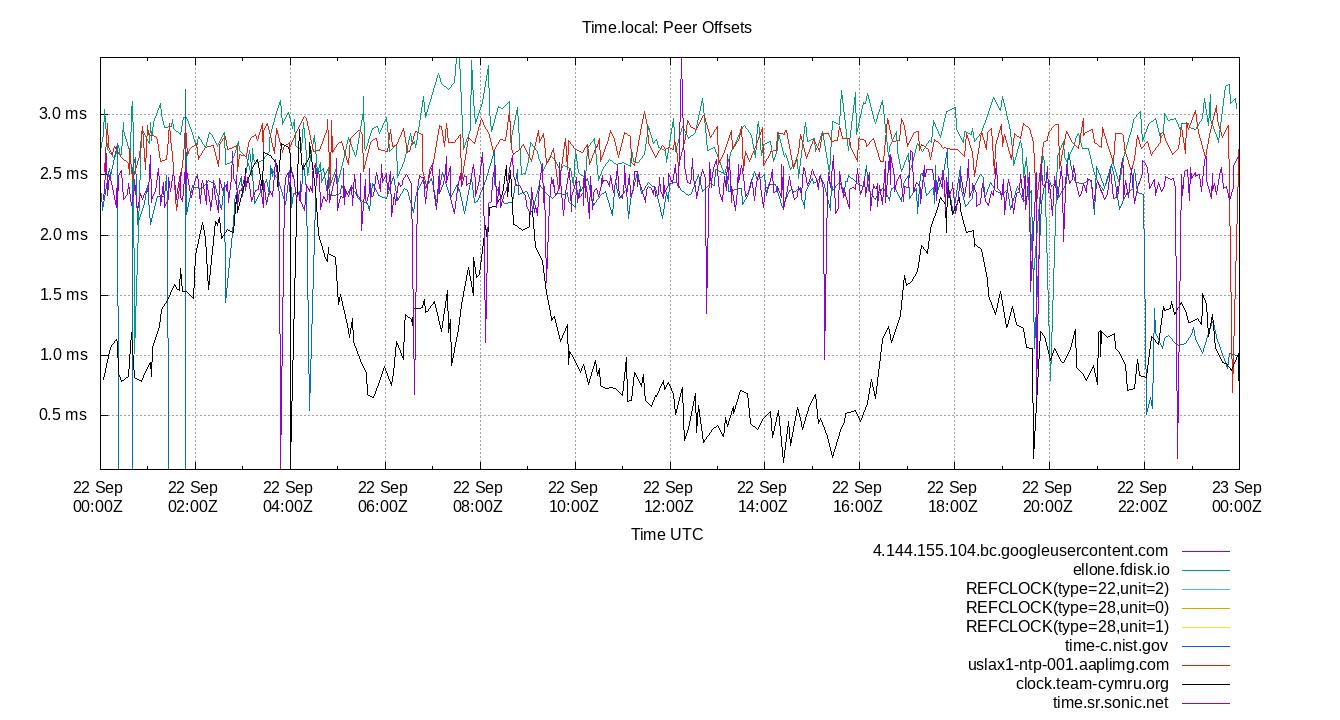
Task: Click legend entry time.sr.sonic.net
Action: point(1111,703)
